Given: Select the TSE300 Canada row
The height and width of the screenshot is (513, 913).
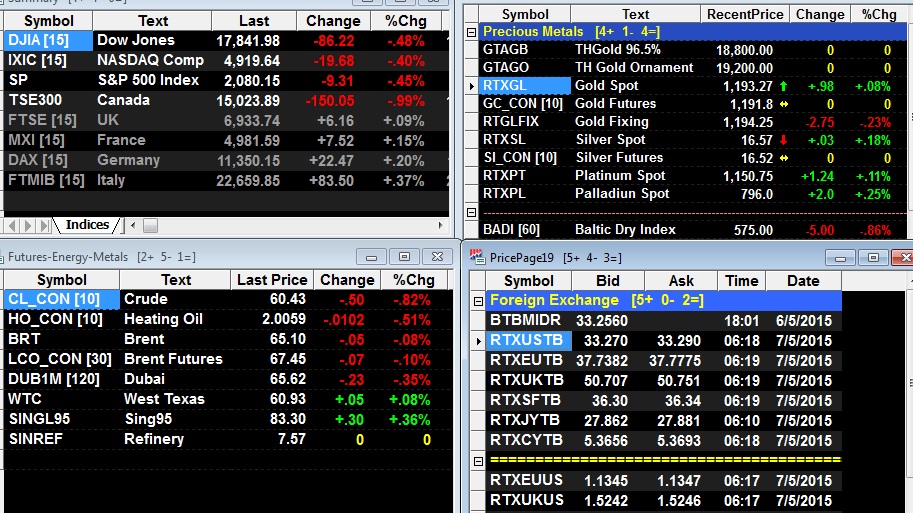Looking at the screenshot, I should pos(227,100).
